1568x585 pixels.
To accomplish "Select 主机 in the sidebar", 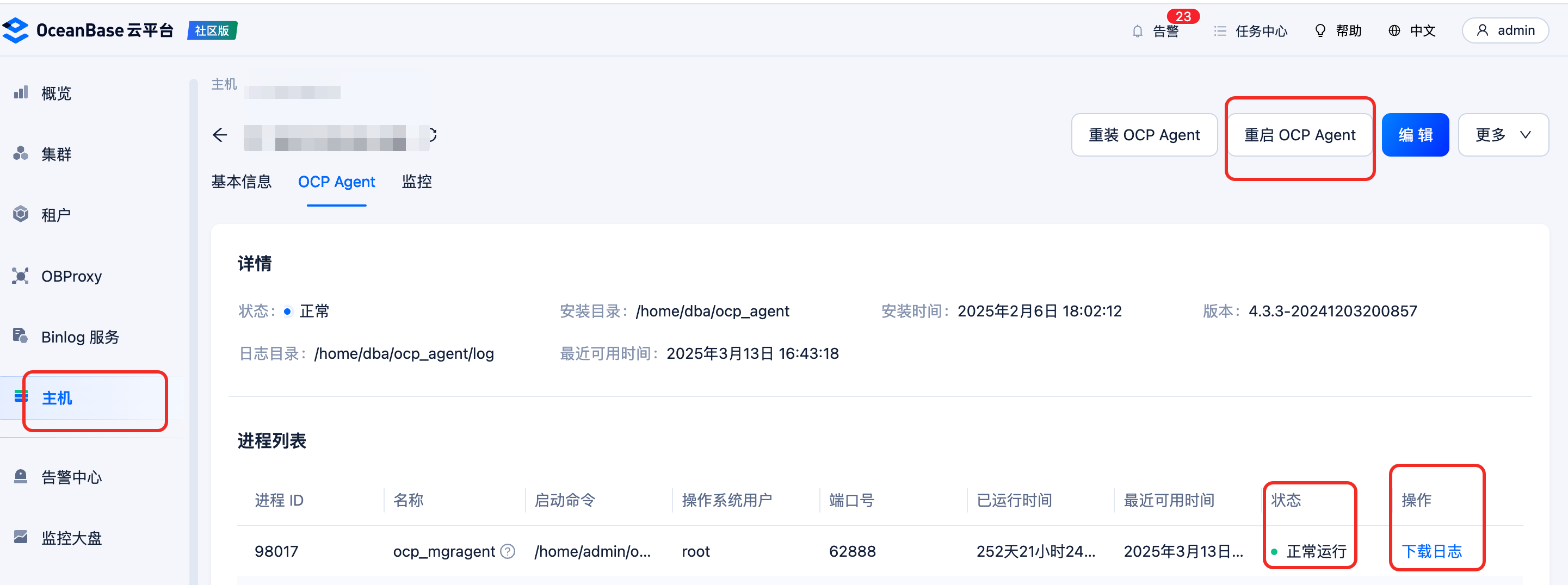I will point(57,398).
